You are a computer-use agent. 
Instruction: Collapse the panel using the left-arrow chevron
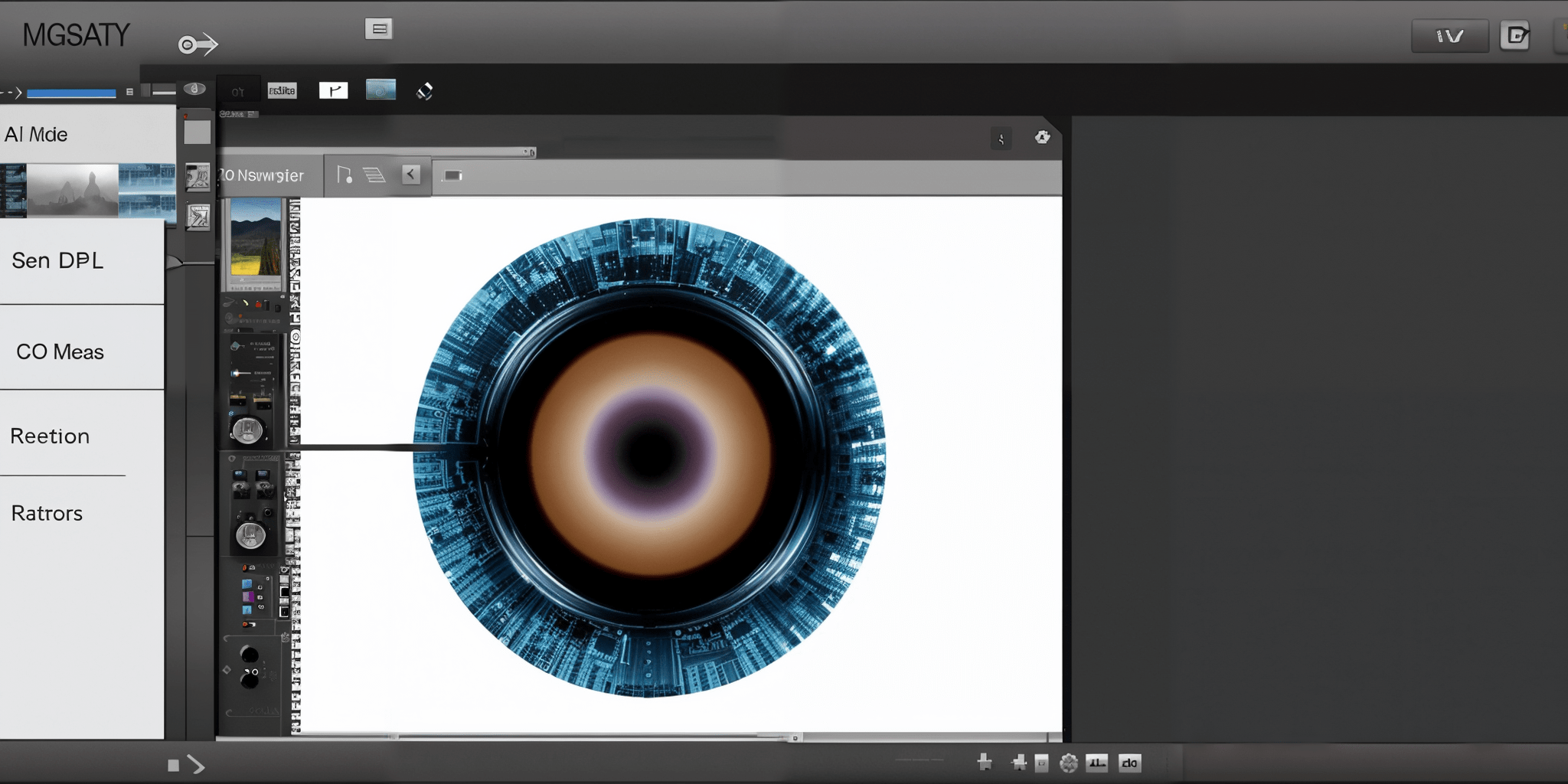410,175
